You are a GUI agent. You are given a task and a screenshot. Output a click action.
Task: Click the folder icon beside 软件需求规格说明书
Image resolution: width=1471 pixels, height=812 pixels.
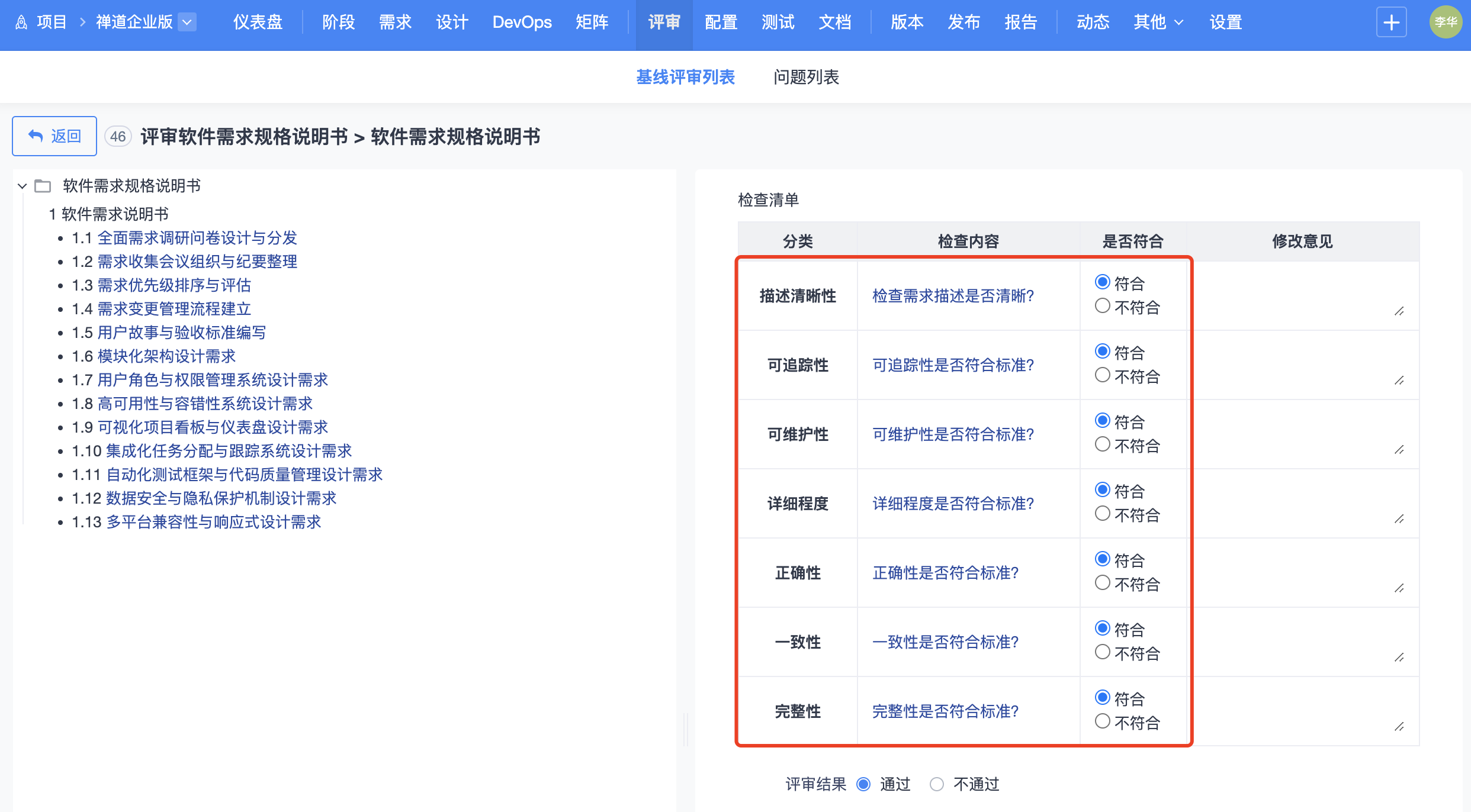pyautogui.click(x=43, y=186)
